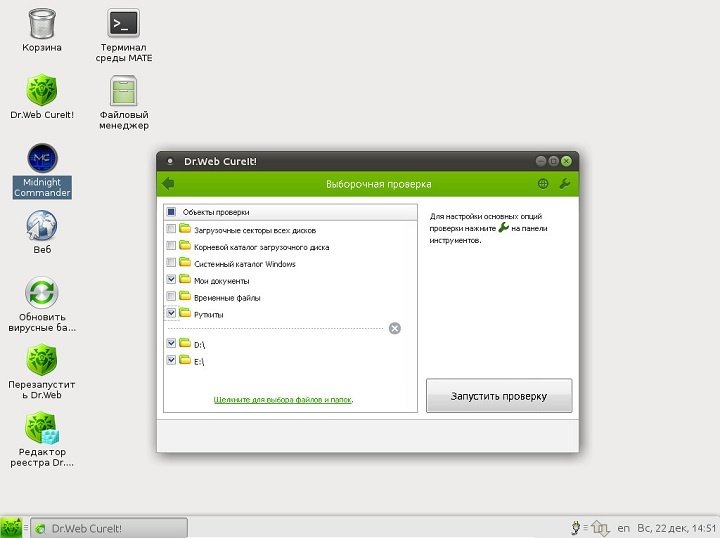The image size is (720, 538).
Task: Open the clock showing Вс, 22 дек, 14:51
Action: pos(676,528)
